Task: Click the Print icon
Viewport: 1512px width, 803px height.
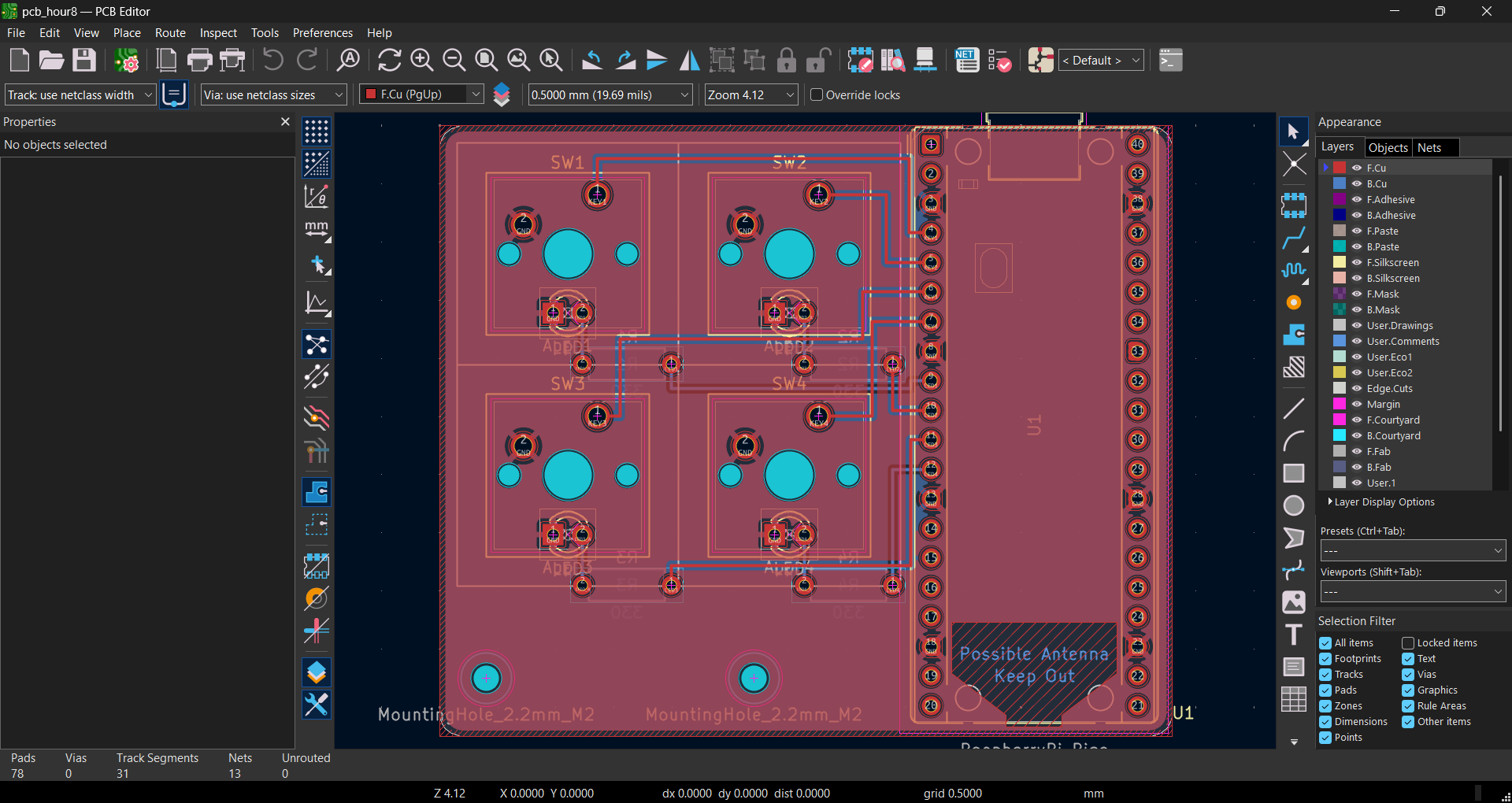Action: 200,60
